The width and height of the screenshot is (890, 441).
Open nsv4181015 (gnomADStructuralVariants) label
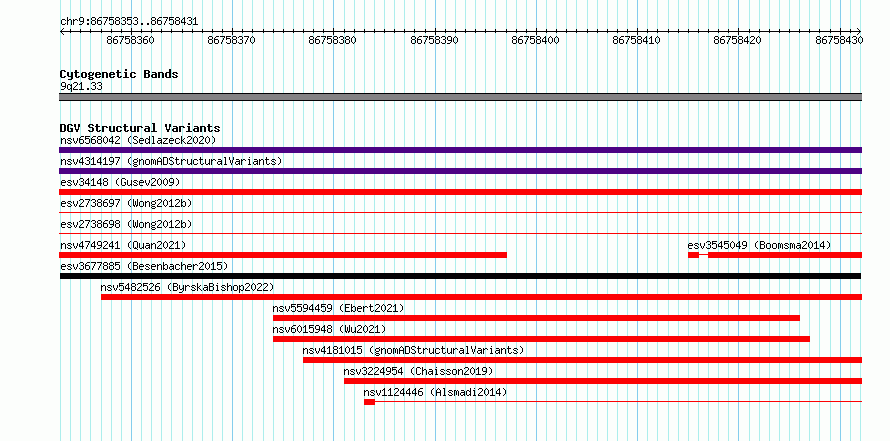point(413,350)
